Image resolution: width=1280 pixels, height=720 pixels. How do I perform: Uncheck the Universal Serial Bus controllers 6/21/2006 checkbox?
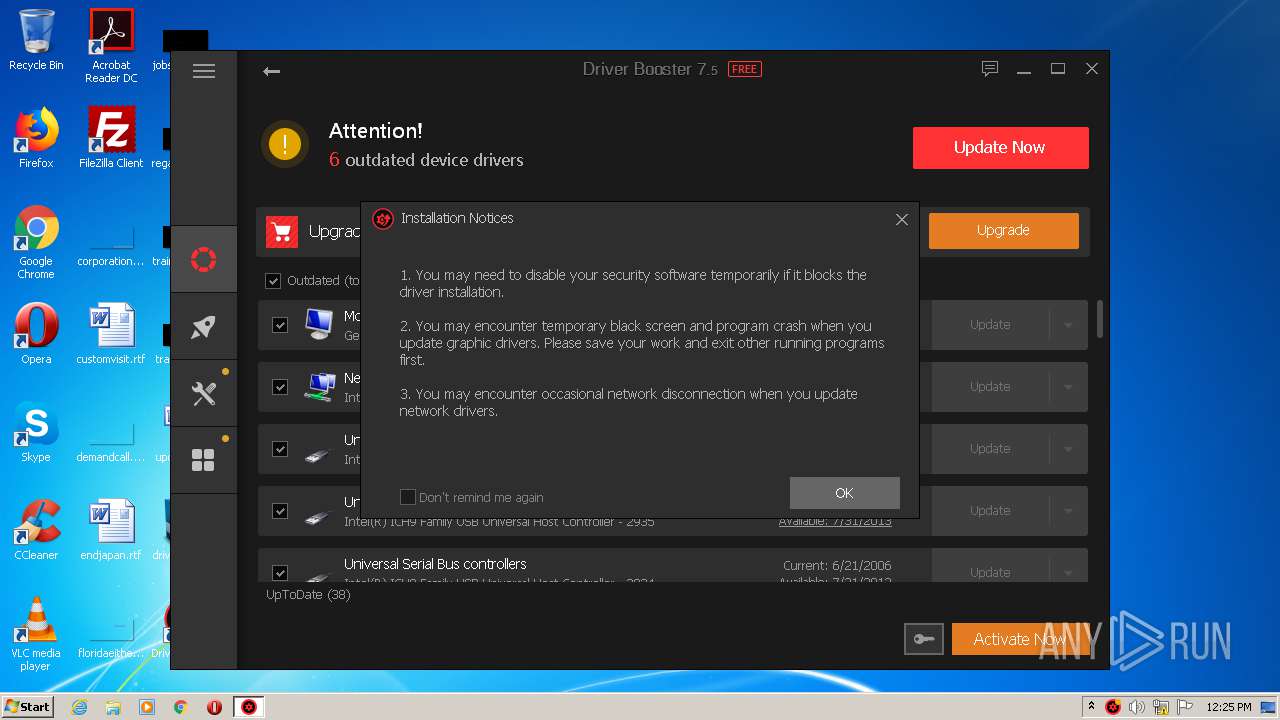[280, 573]
